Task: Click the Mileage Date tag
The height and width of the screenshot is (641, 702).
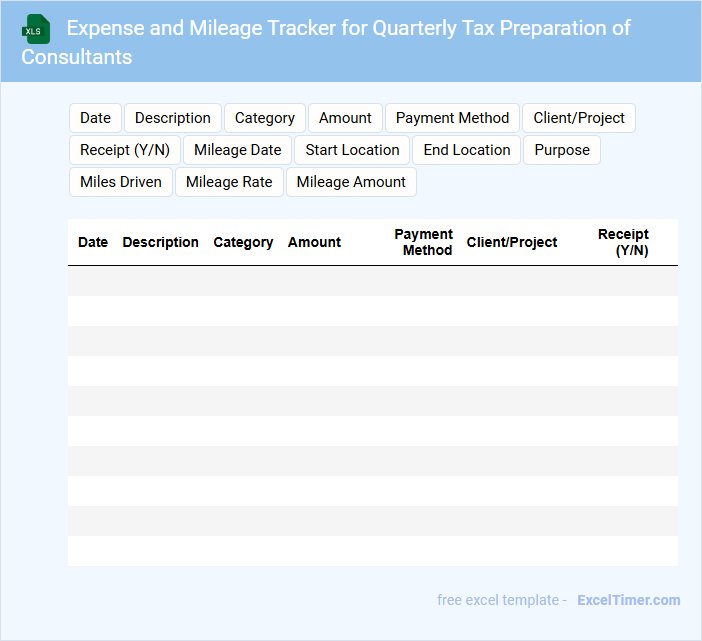Action: click(x=237, y=150)
